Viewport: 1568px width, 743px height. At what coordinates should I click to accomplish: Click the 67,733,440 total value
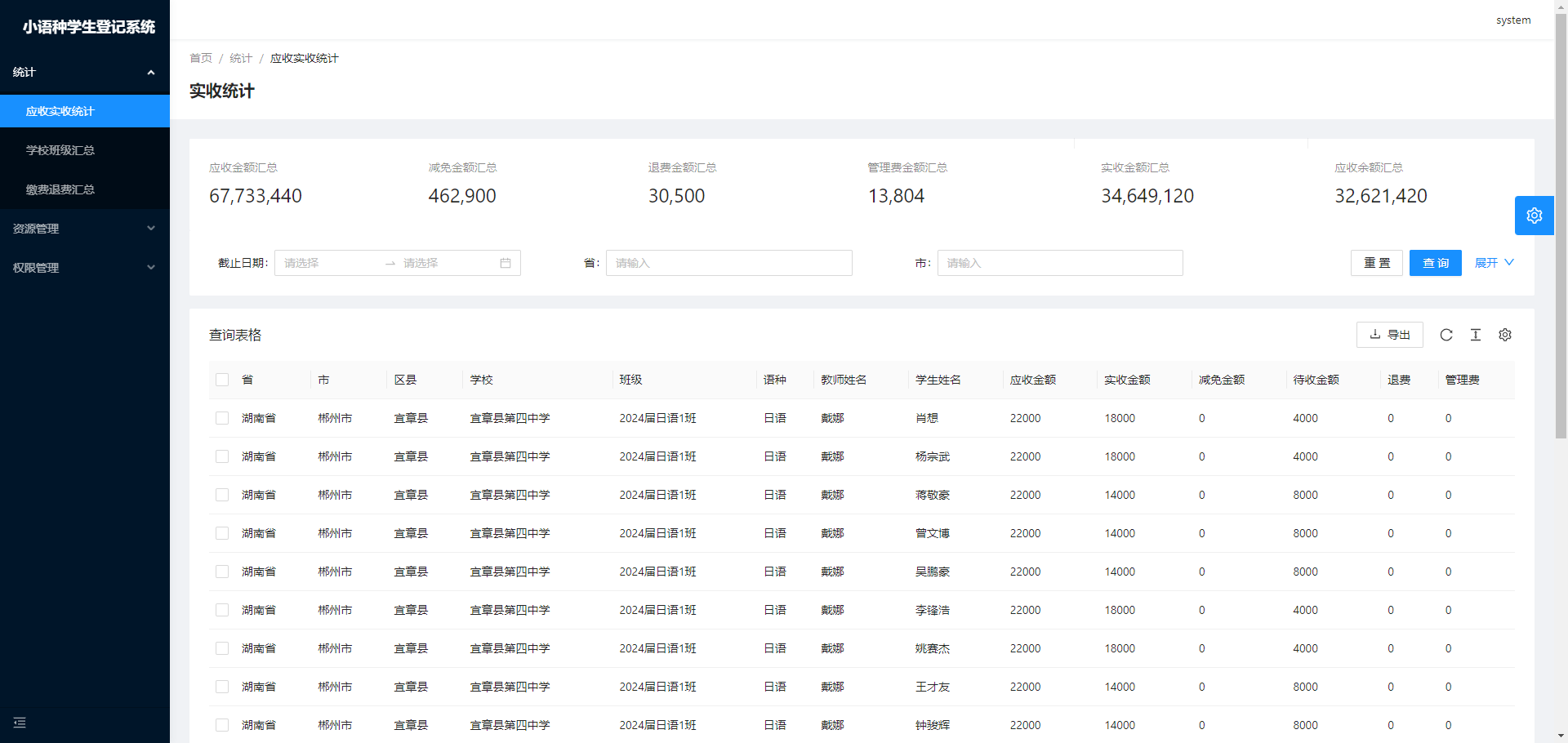click(256, 196)
